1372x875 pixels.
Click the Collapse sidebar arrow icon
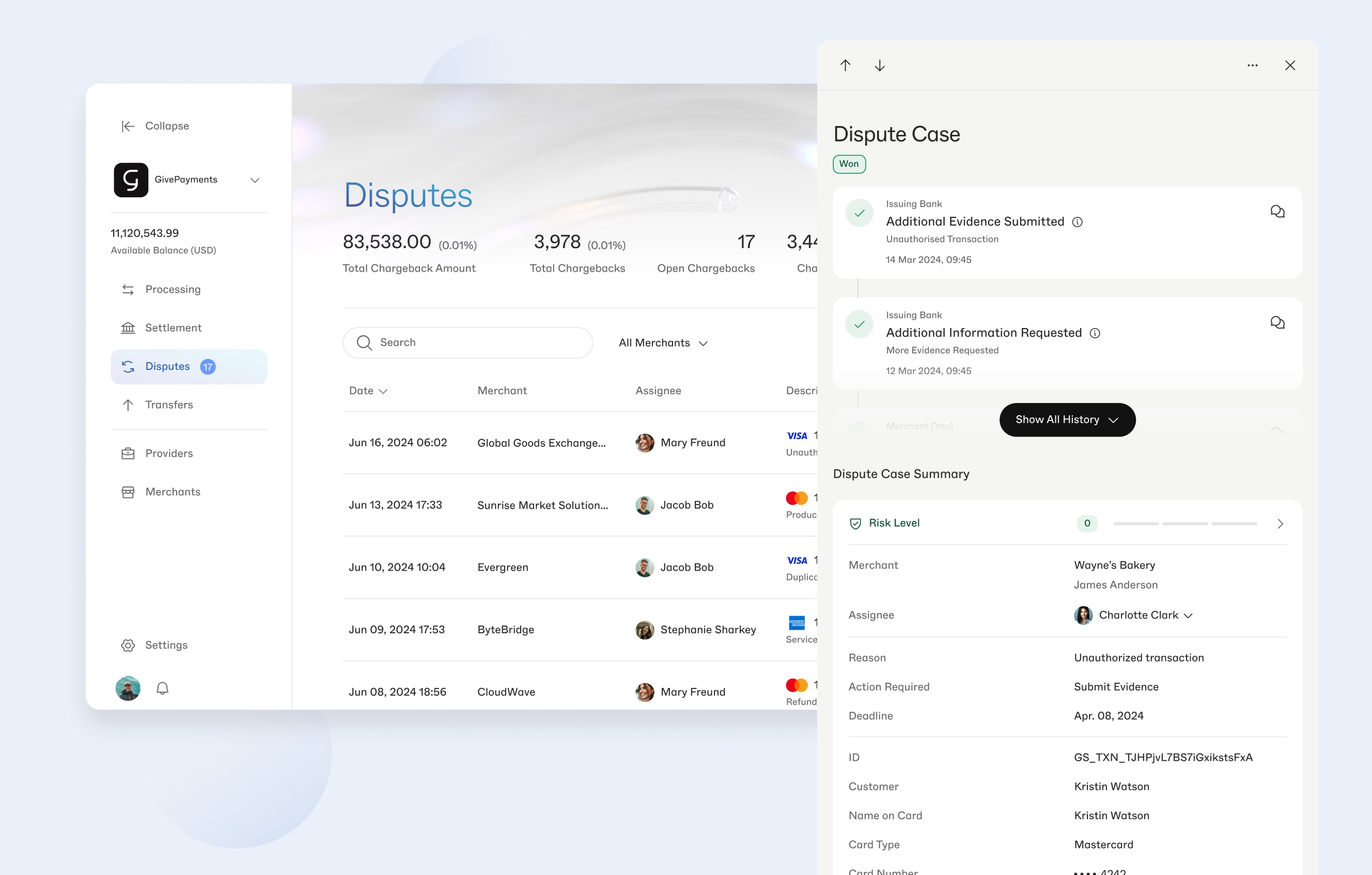tap(128, 126)
